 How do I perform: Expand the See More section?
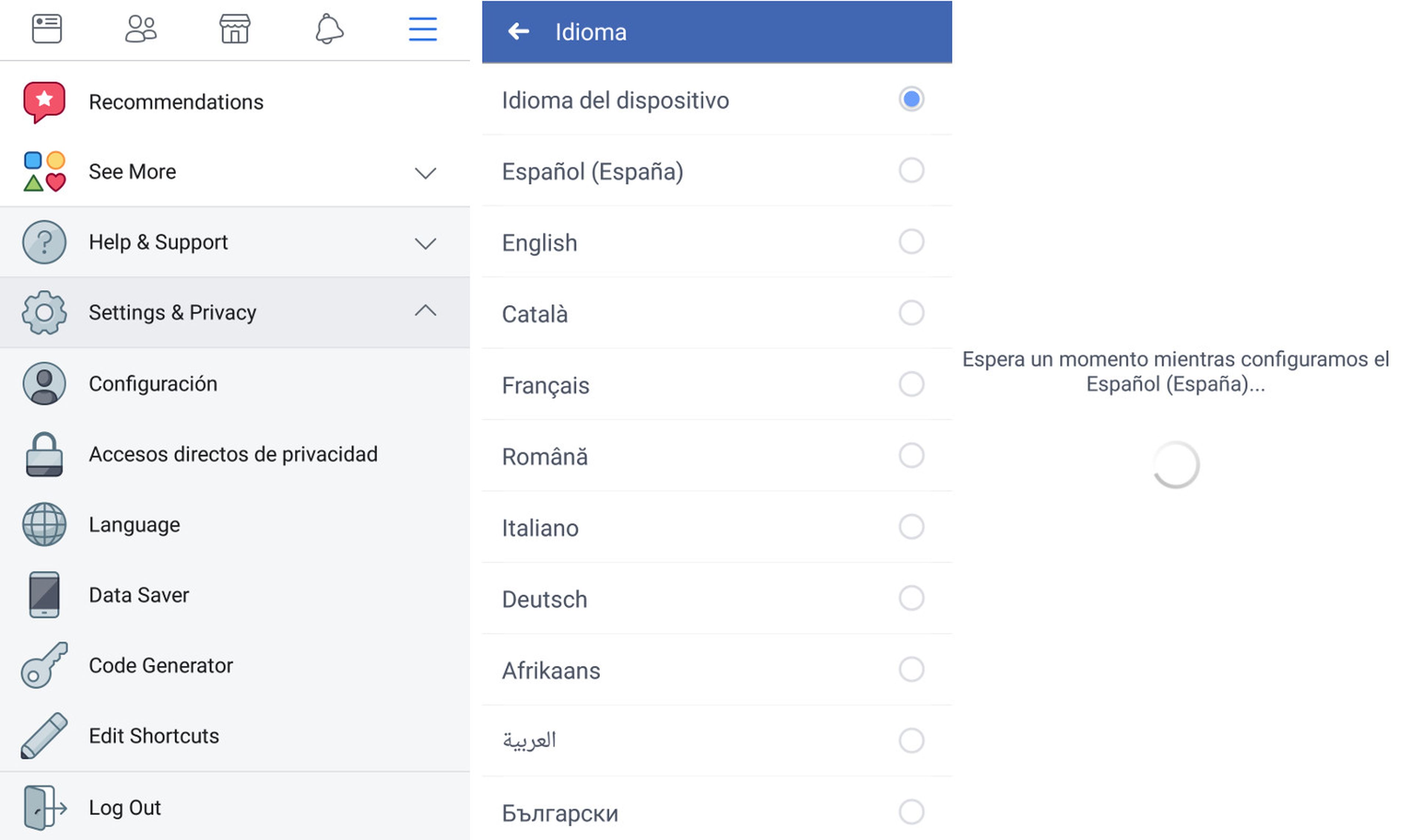(425, 172)
